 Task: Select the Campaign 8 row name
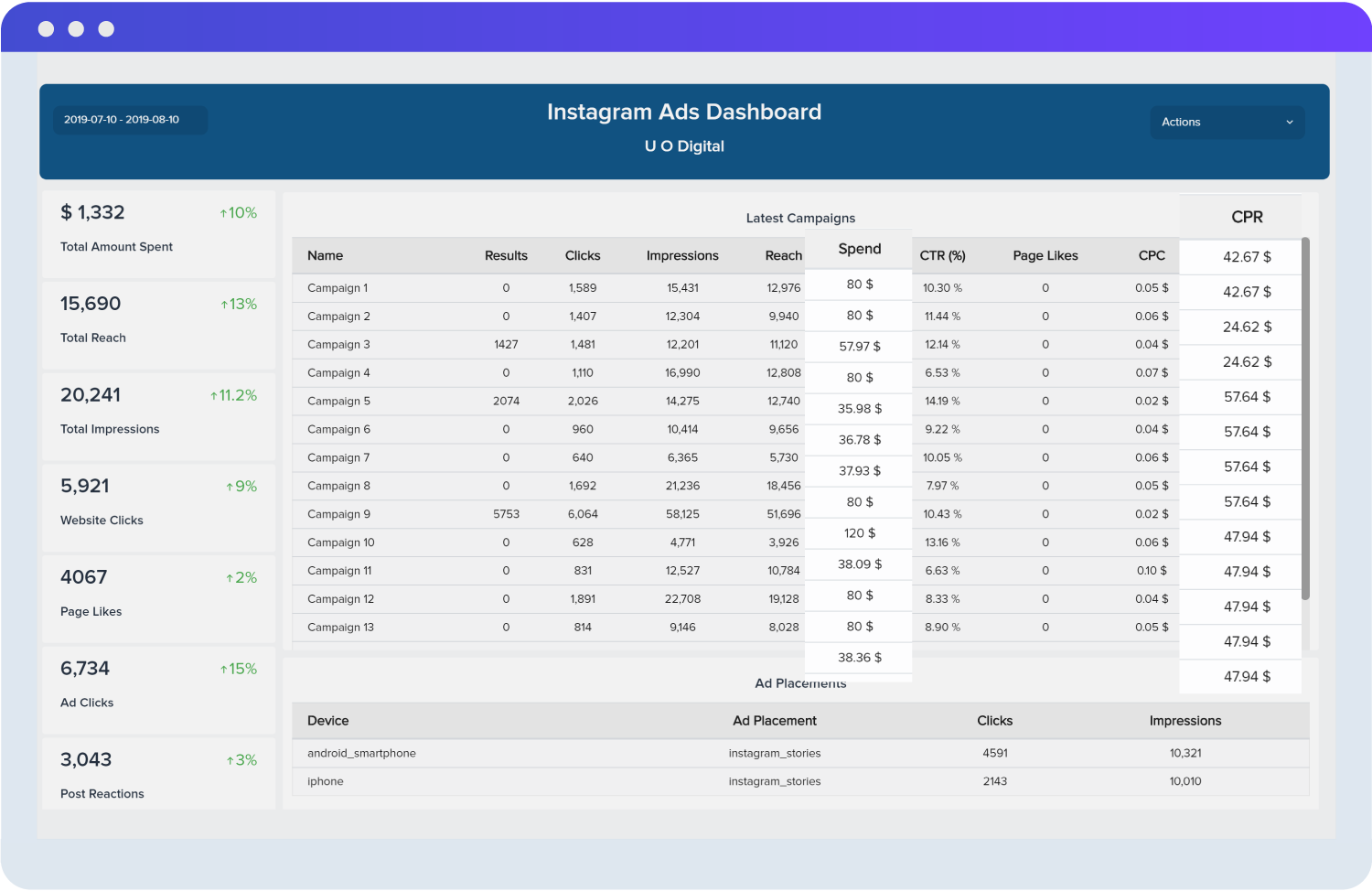(x=338, y=487)
